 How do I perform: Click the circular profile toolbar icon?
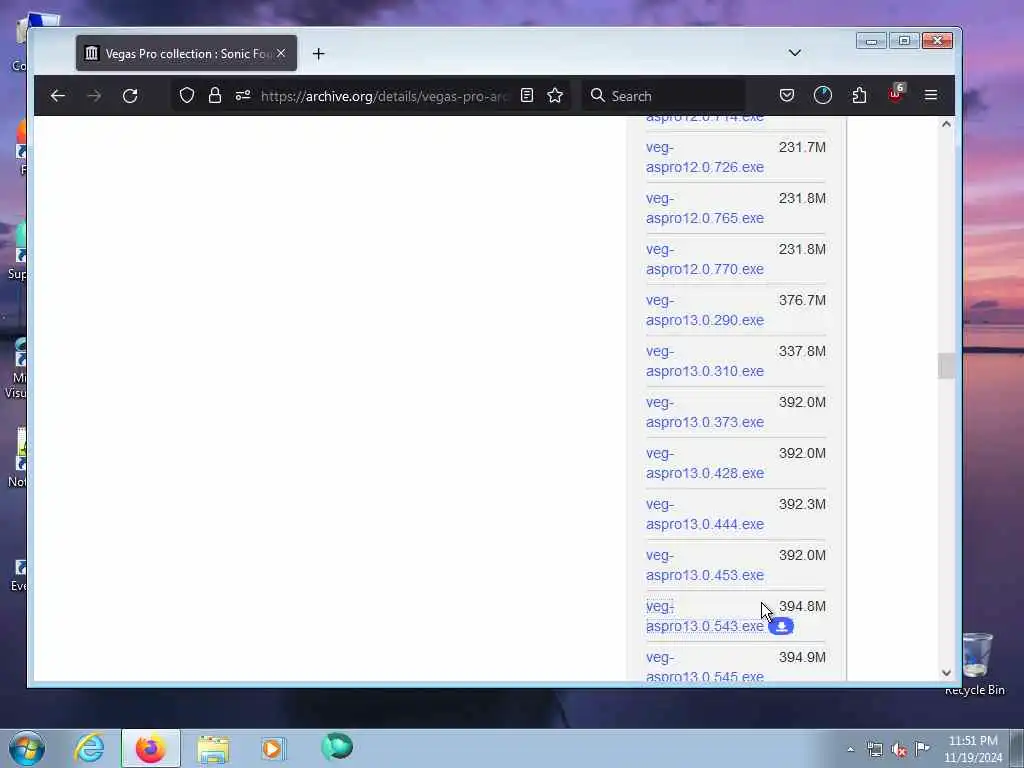tap(823, 95)
